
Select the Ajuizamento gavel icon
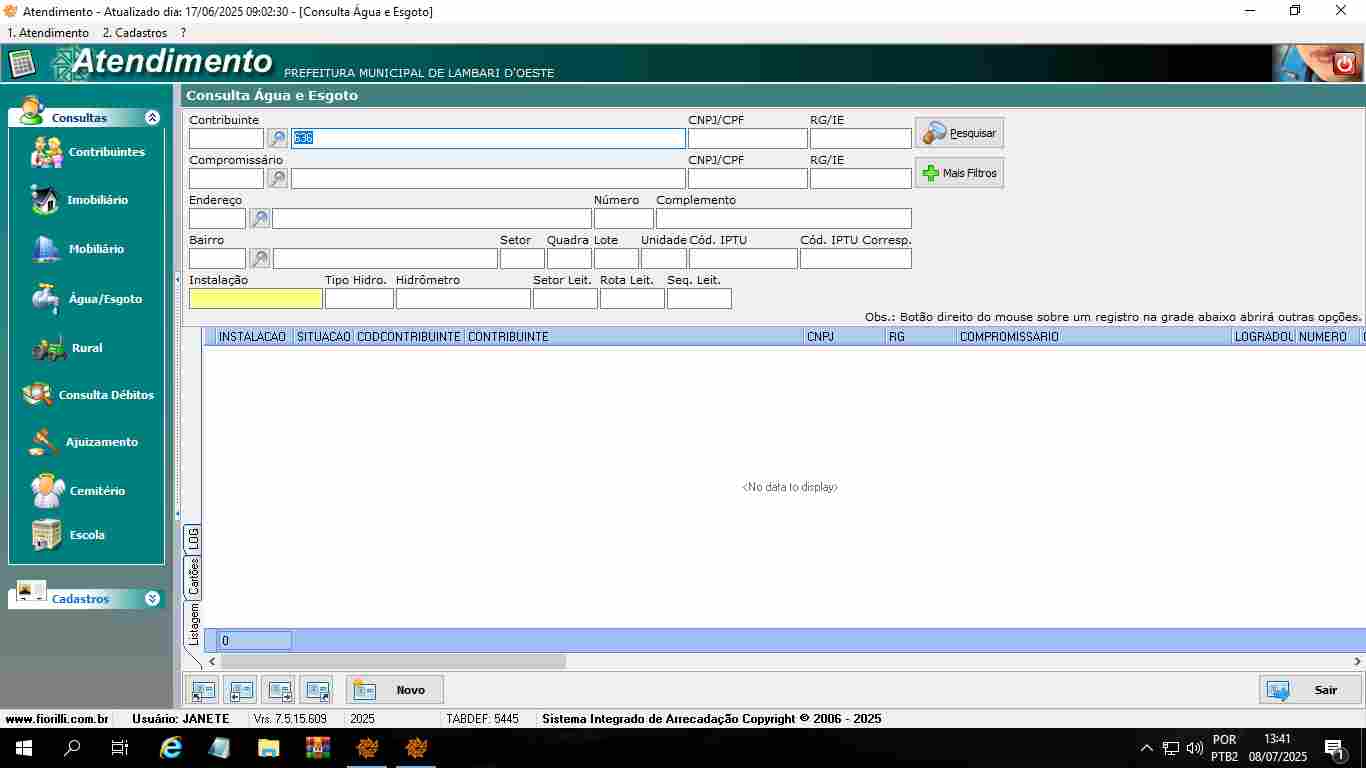click(x=45, y=442)
